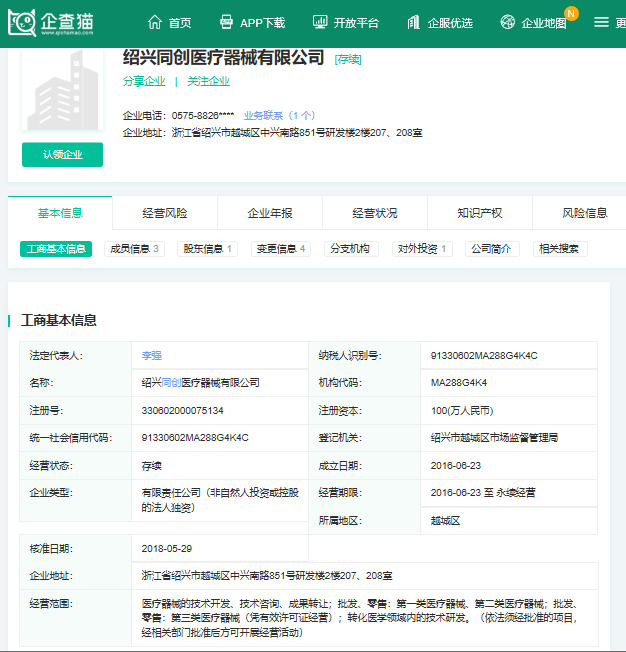Select the 股东信息 sub-tab

click(x=207, y=249)
